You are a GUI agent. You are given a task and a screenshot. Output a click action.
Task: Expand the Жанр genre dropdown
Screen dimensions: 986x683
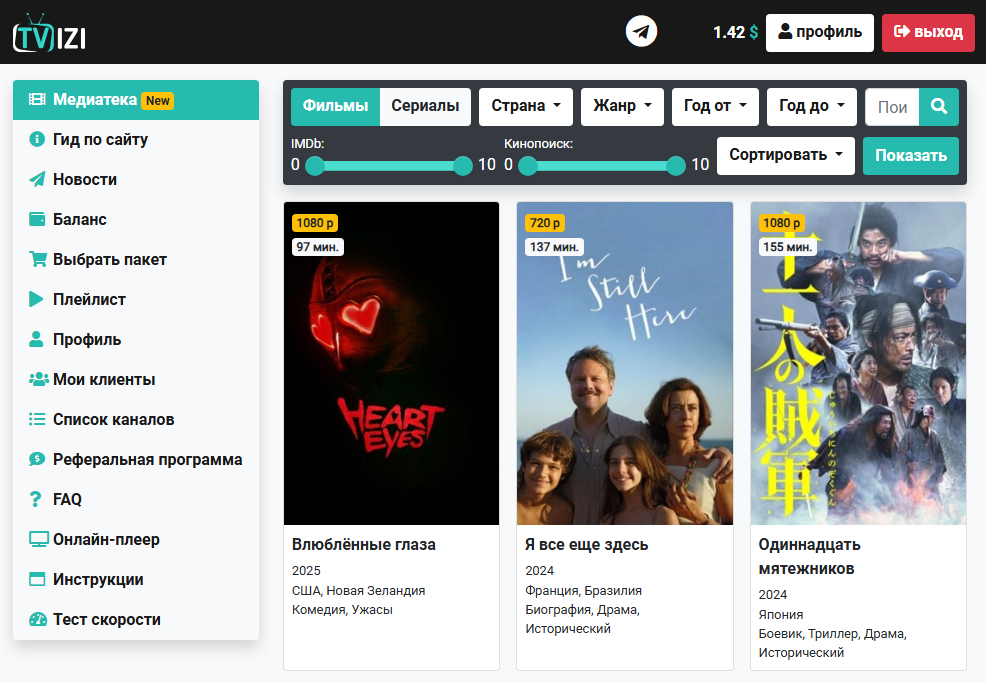tap(623, 106)
